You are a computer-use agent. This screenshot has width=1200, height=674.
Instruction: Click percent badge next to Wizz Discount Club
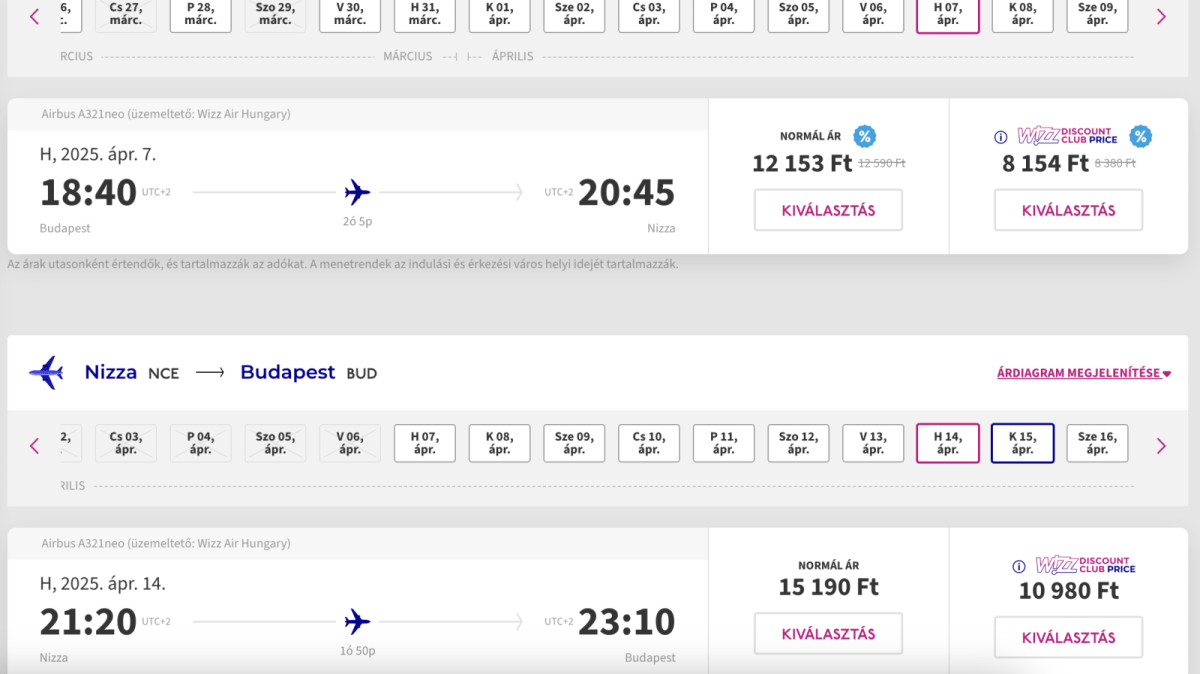click(x=1140, y=137)
